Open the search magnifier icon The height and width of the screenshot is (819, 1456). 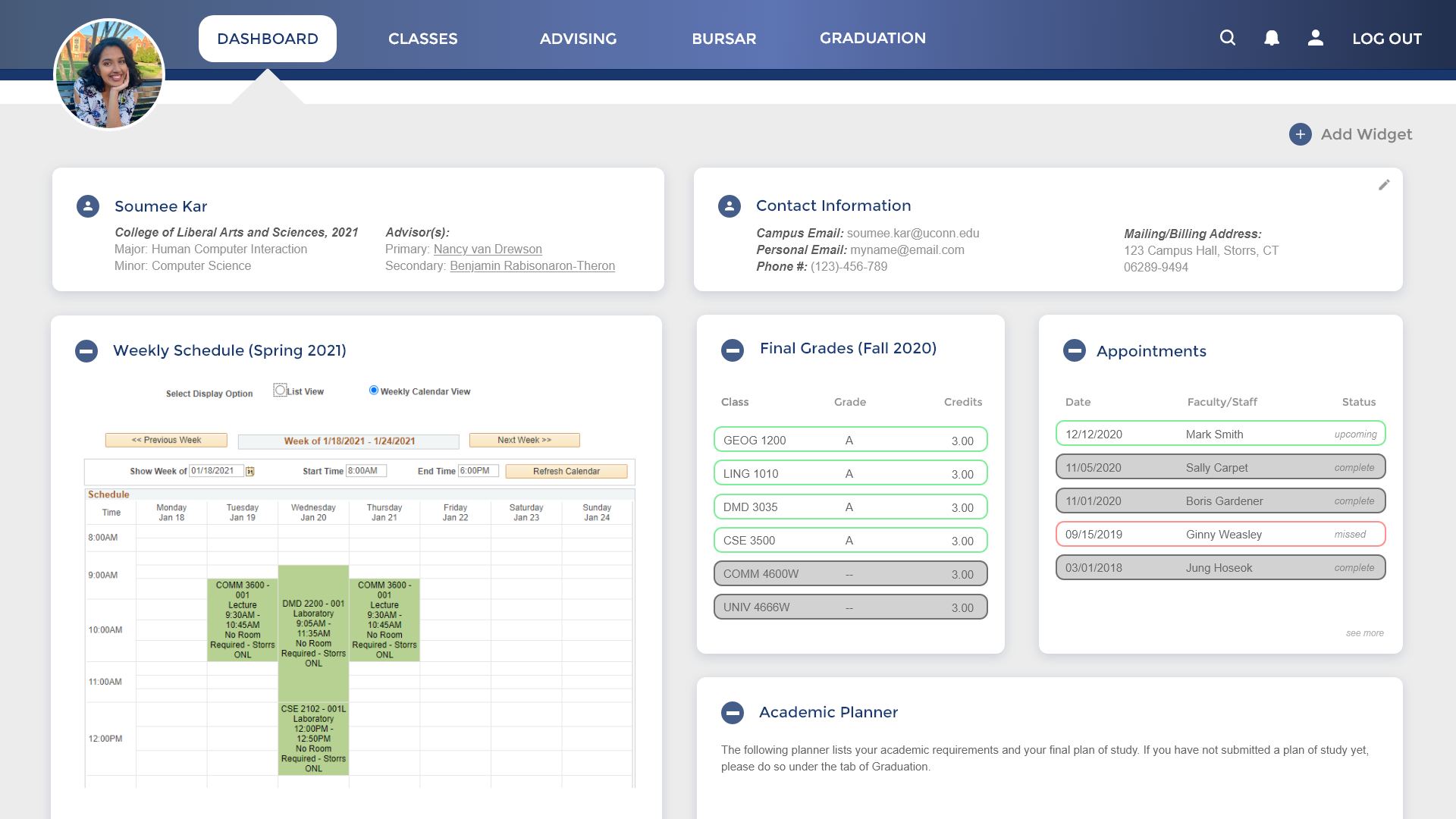pos(1228,38)
